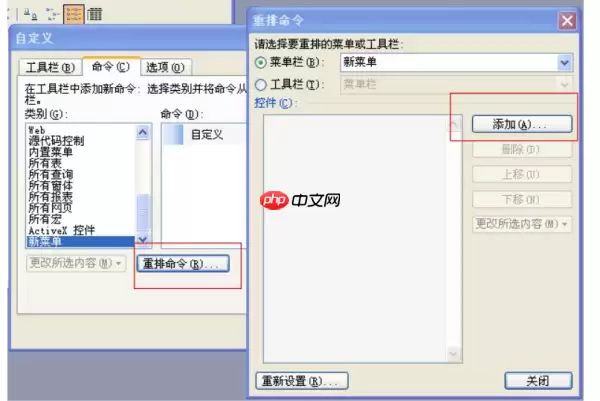
Task: Open 更改所选内容(M) dropdown in 重排命令 dialog
Action: click(522, 224)
